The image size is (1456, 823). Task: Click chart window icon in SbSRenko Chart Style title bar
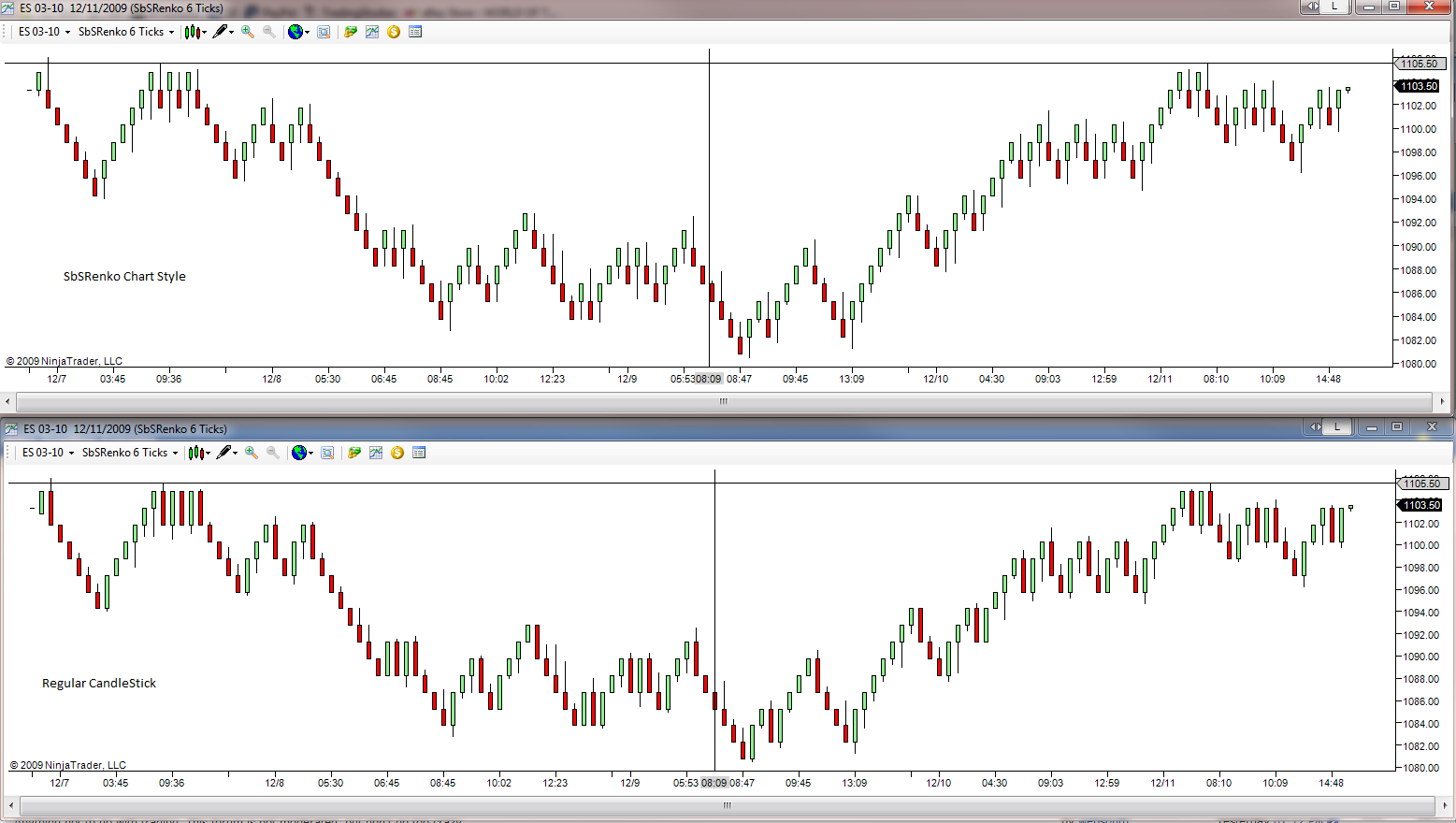tap(8, 7)
